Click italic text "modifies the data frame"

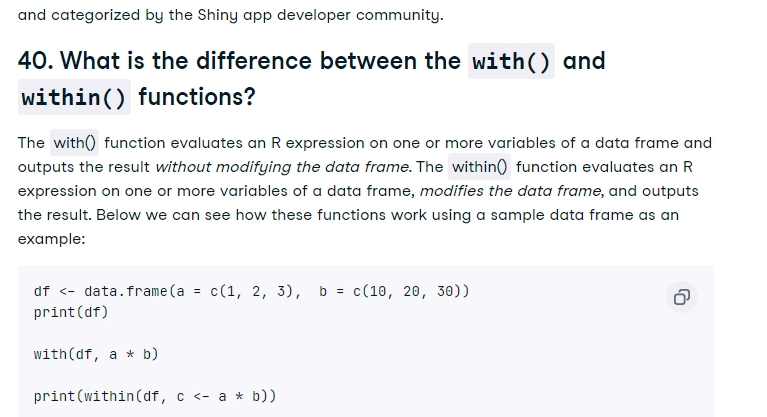[511, 191]
